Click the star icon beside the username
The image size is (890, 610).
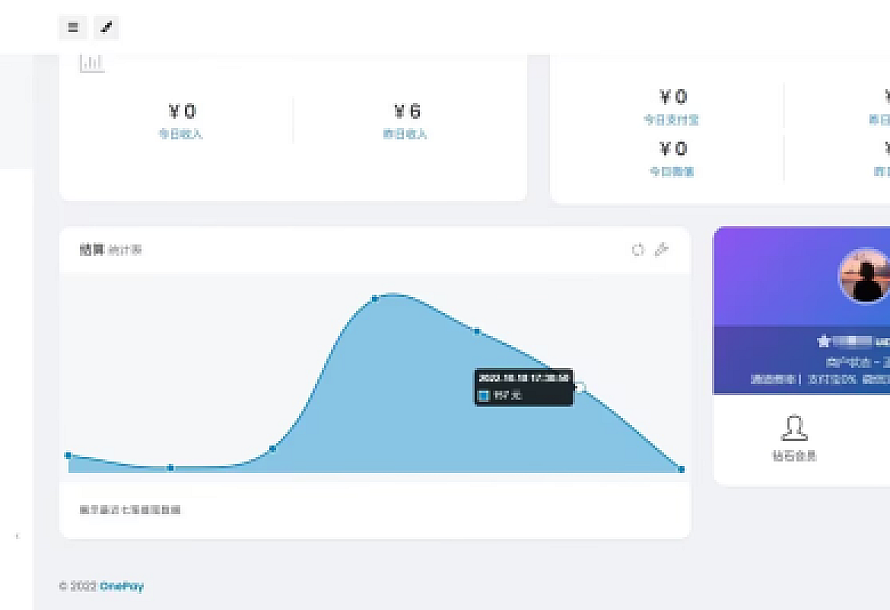[x=824, y=341]
